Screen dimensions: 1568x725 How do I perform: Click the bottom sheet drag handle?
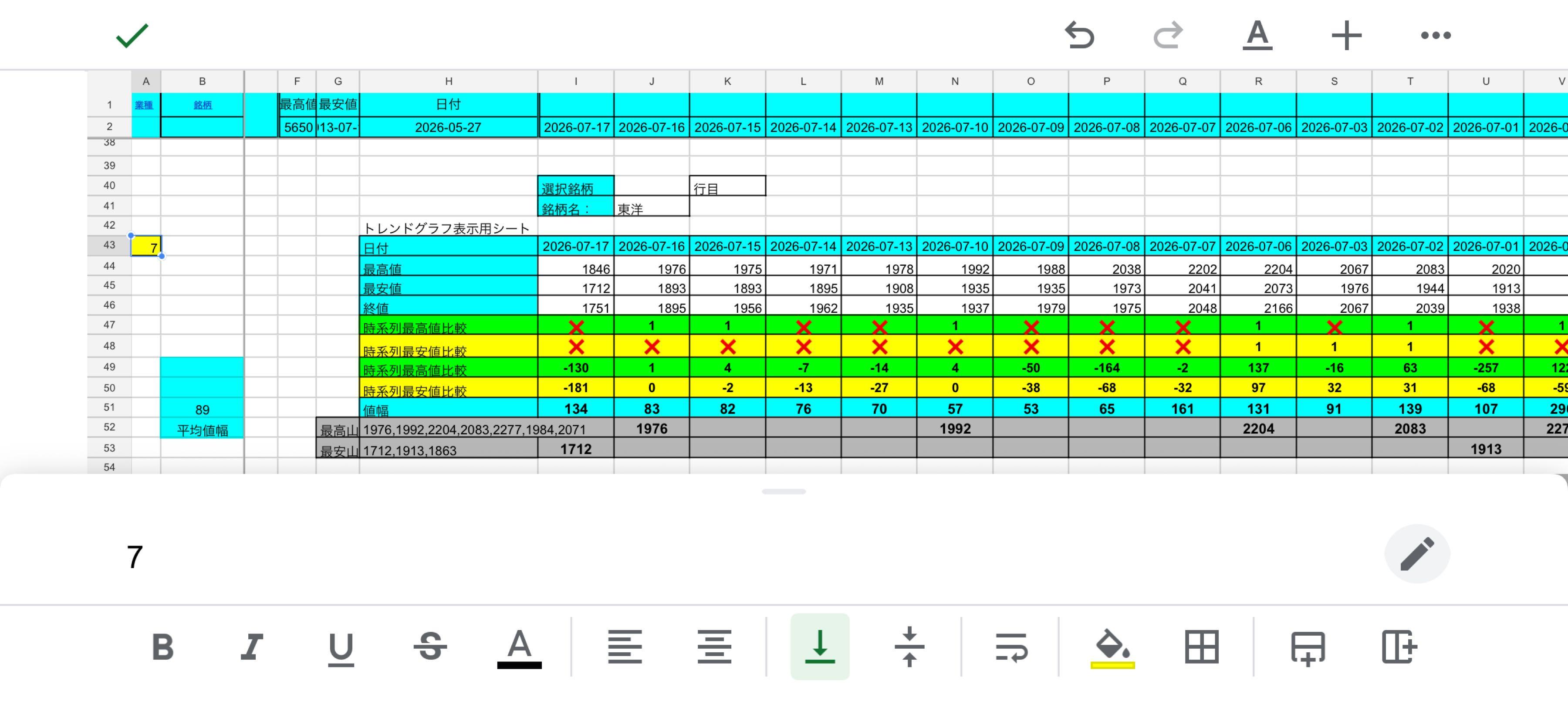[784, 491]
